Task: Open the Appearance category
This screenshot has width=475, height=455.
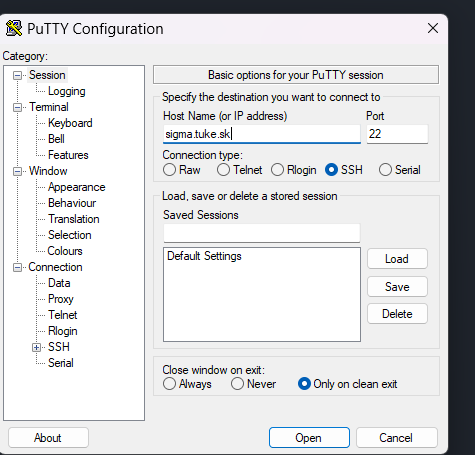Action: click(77, 187)
